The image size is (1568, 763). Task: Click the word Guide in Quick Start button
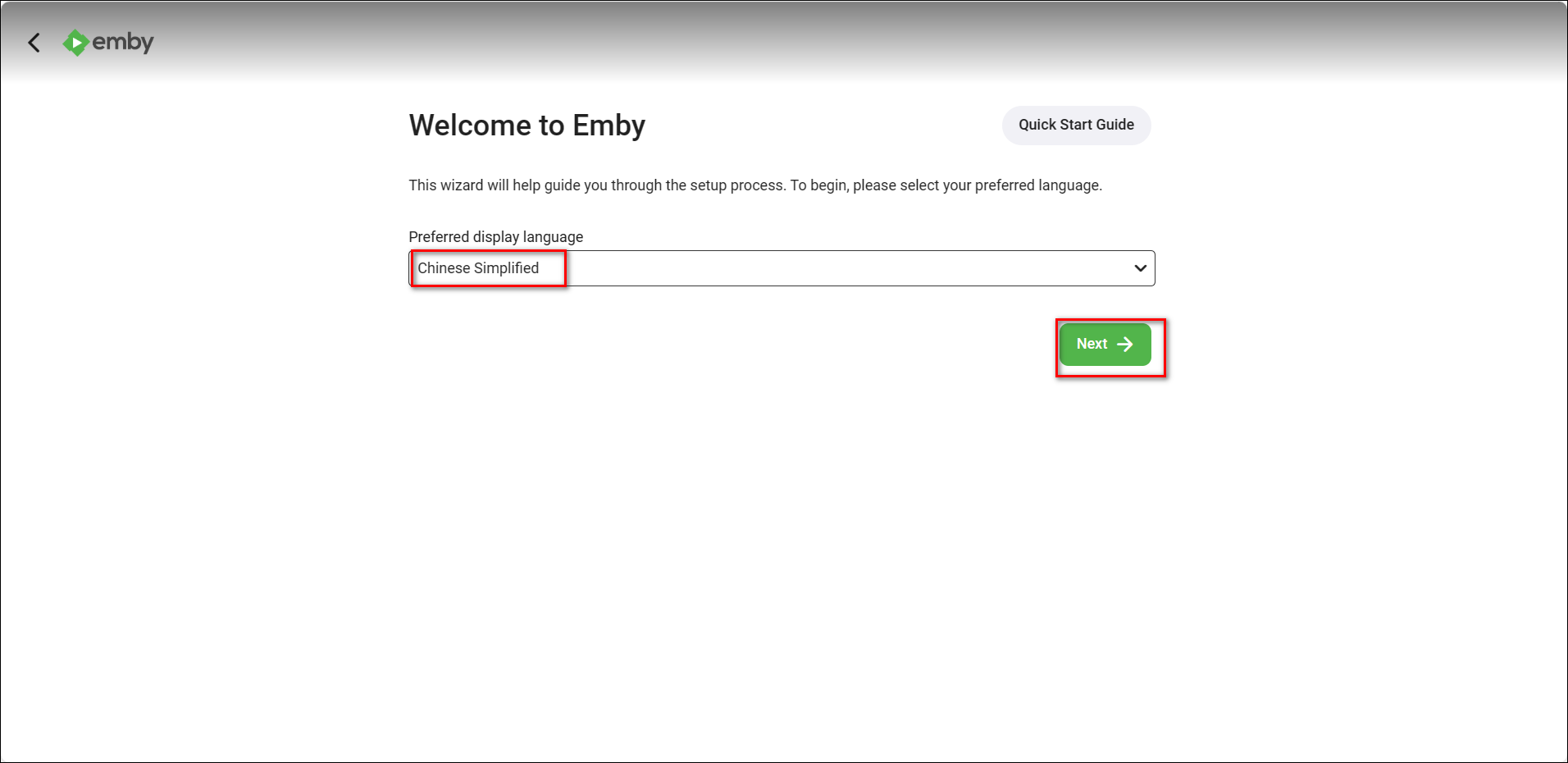point(1115,125)
